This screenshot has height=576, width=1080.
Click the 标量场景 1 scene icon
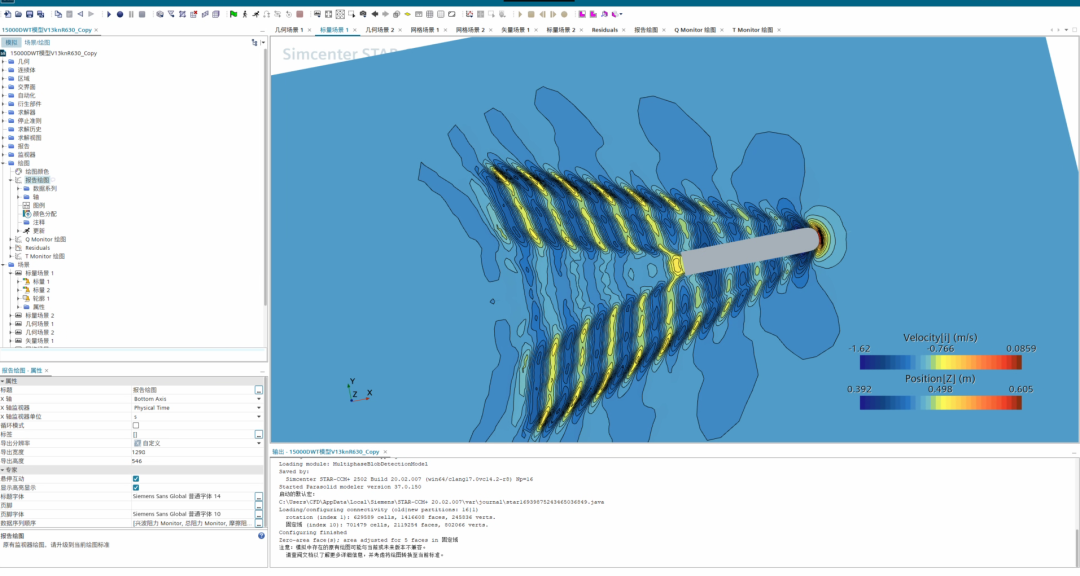[x=19, y=273]
